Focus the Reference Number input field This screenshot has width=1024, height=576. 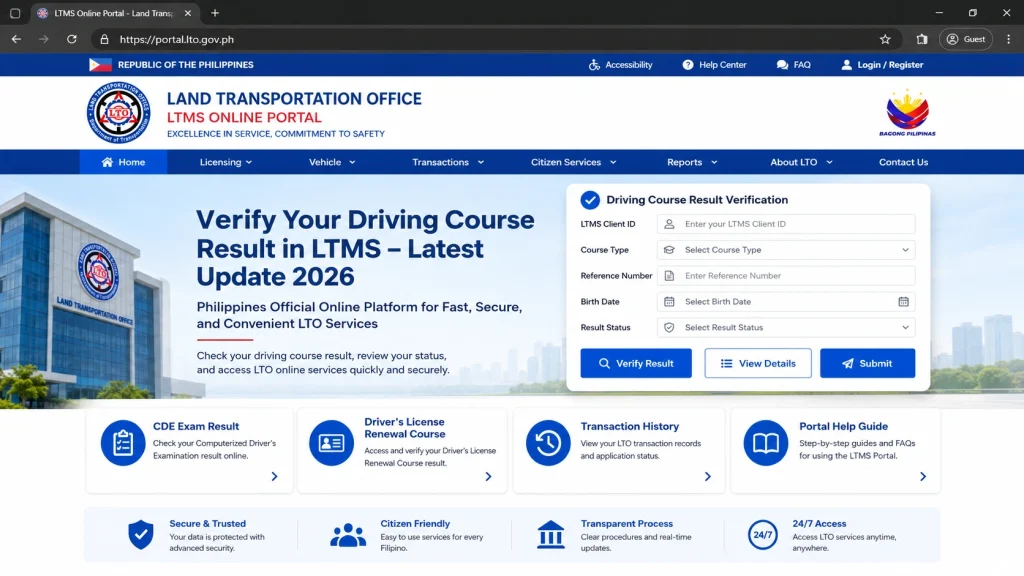[x=786, y=276]
